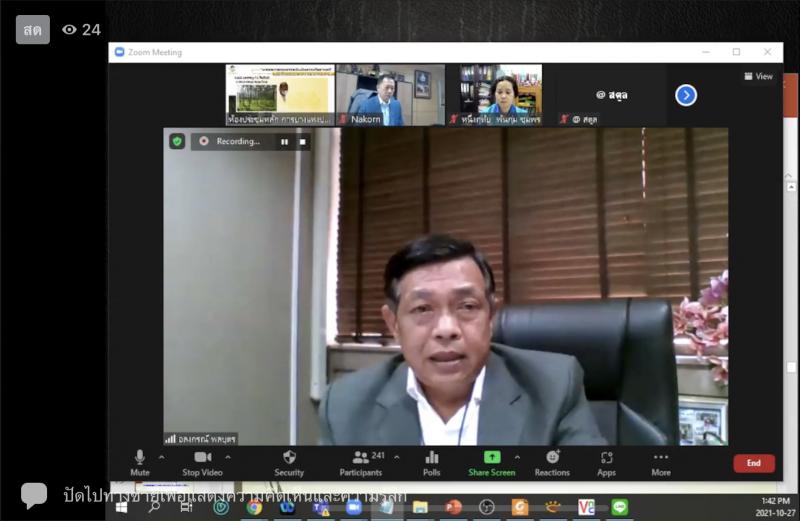Open the View layout menu
The width and height of the screenshot is (800, 521).
(758, 76)
